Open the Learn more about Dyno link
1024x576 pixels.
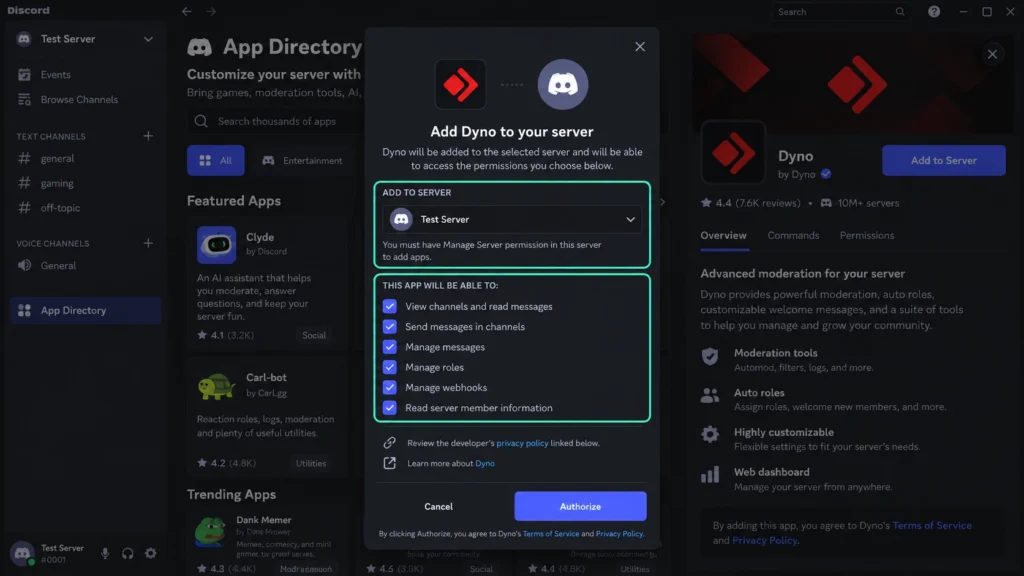pyautogui.click(x=485, y=463)
